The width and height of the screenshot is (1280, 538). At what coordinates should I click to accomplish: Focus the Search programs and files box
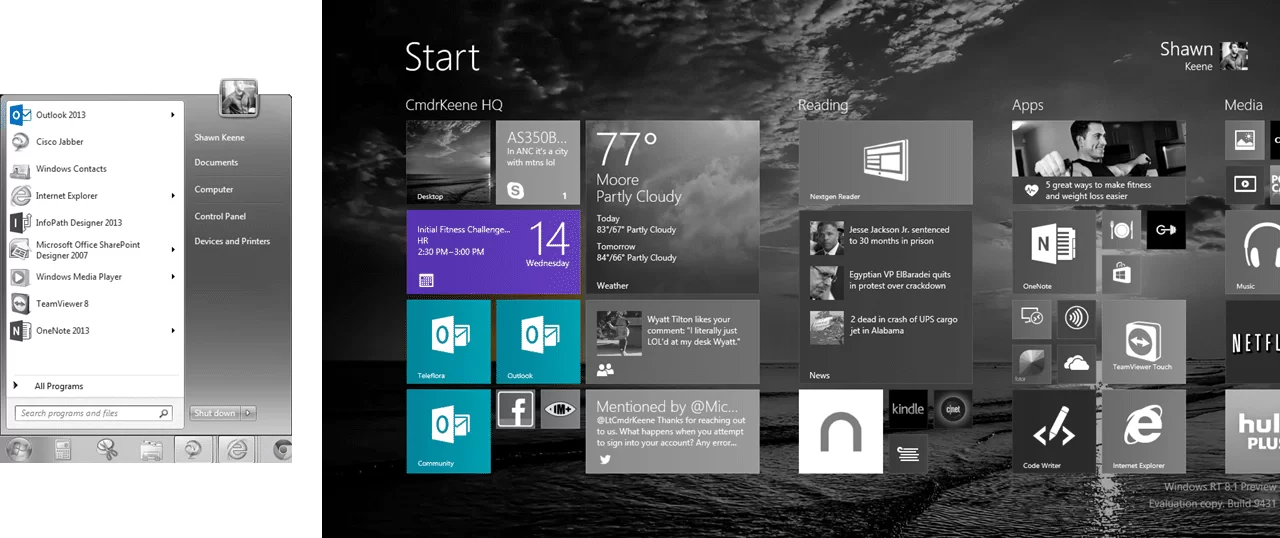(93, 413)
